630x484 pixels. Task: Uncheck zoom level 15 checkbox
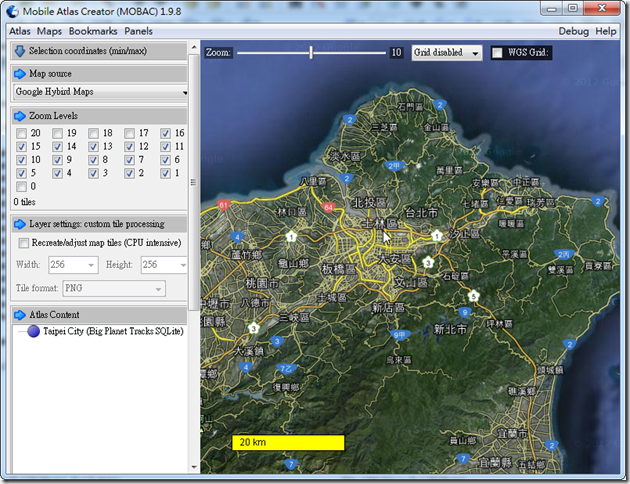(22, 147)
